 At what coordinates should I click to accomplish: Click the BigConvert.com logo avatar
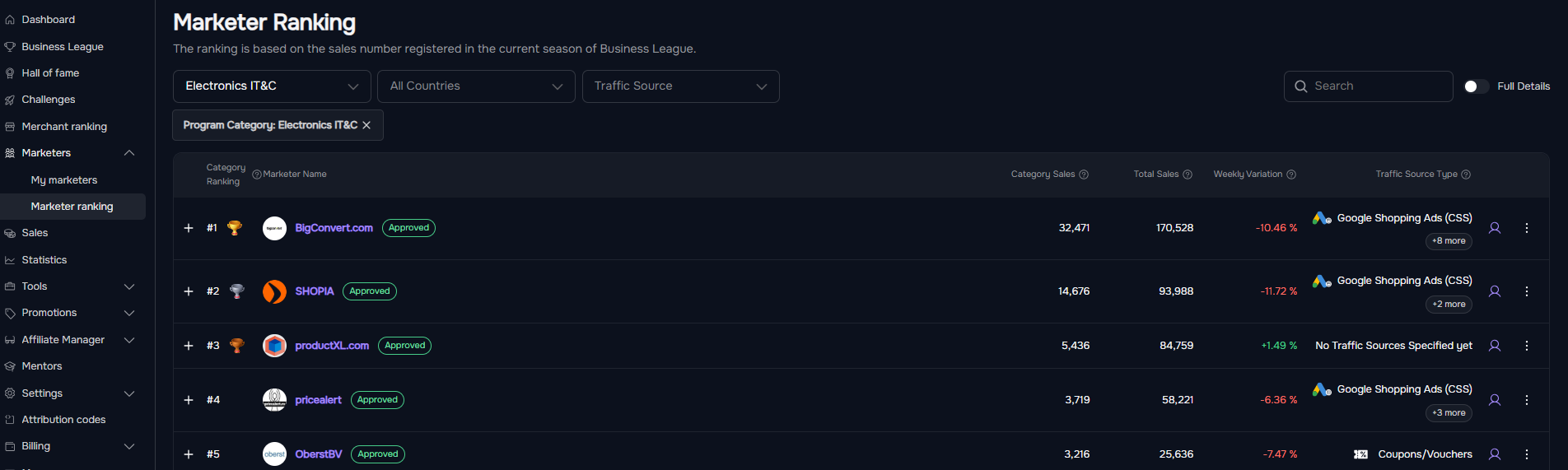[x=274, y=228]
